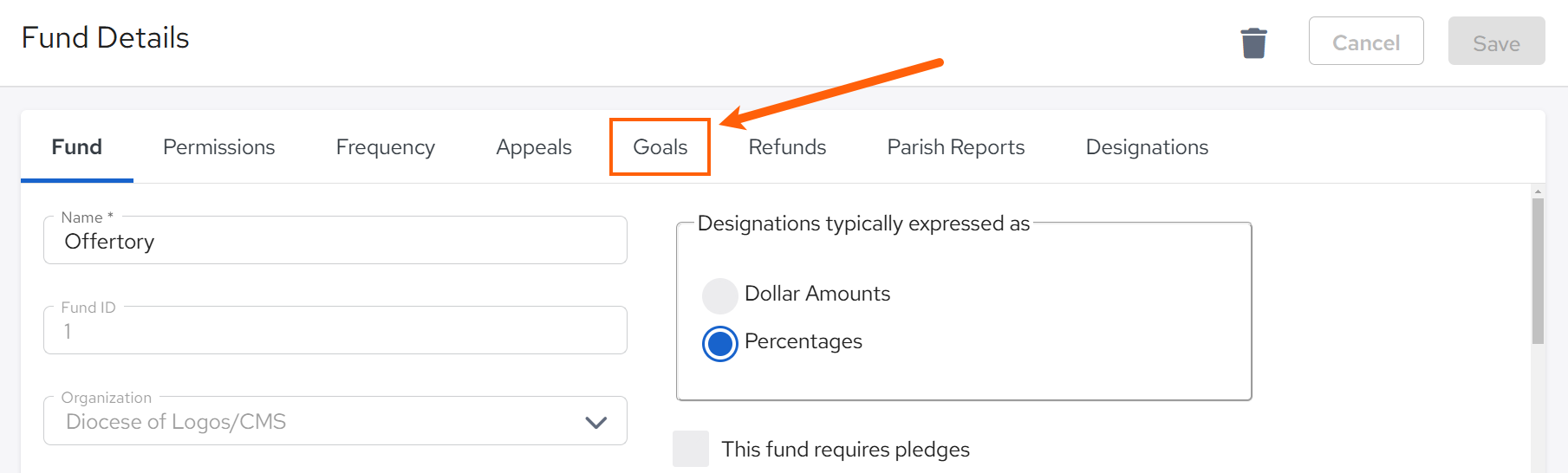View the Parish Reports tab
This screenshot has width=1568, height=473.
955,147
